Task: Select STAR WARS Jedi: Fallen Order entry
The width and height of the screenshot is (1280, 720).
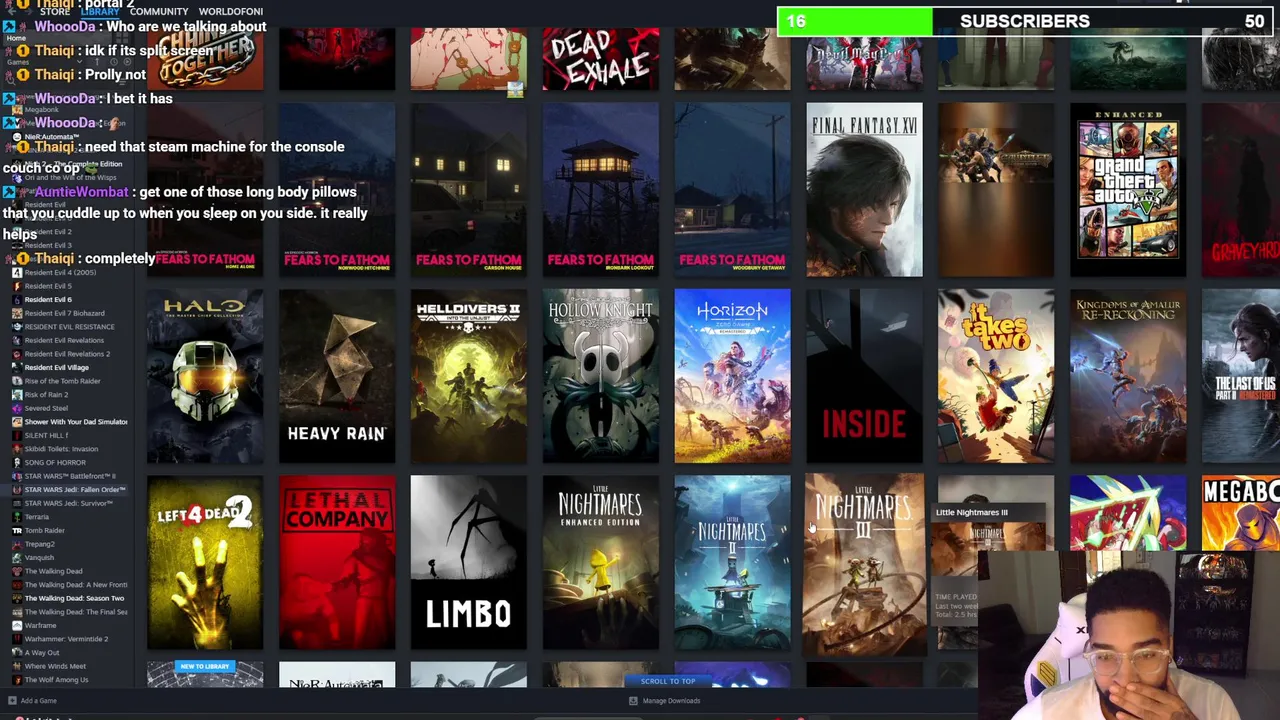Action: (x=75, y=490)
